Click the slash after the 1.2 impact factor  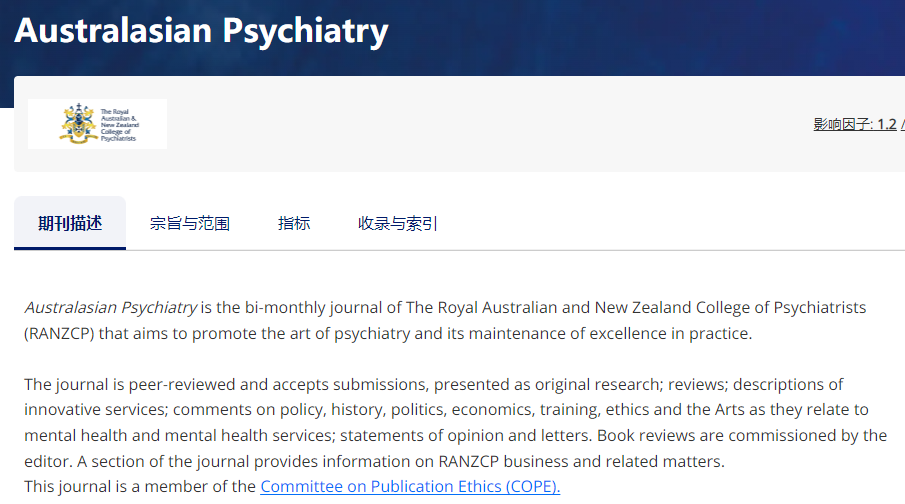click(x=902, y=124)
